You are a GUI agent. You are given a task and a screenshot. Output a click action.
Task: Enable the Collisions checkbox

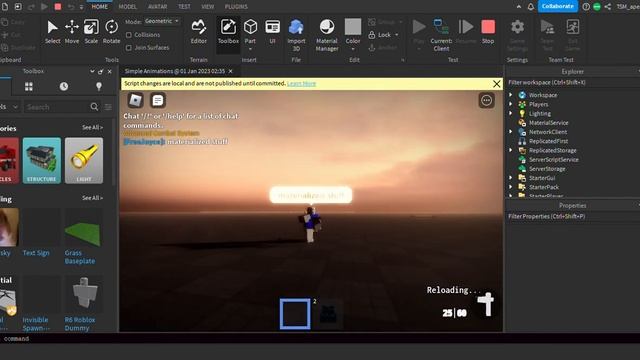tap(129, 35)
